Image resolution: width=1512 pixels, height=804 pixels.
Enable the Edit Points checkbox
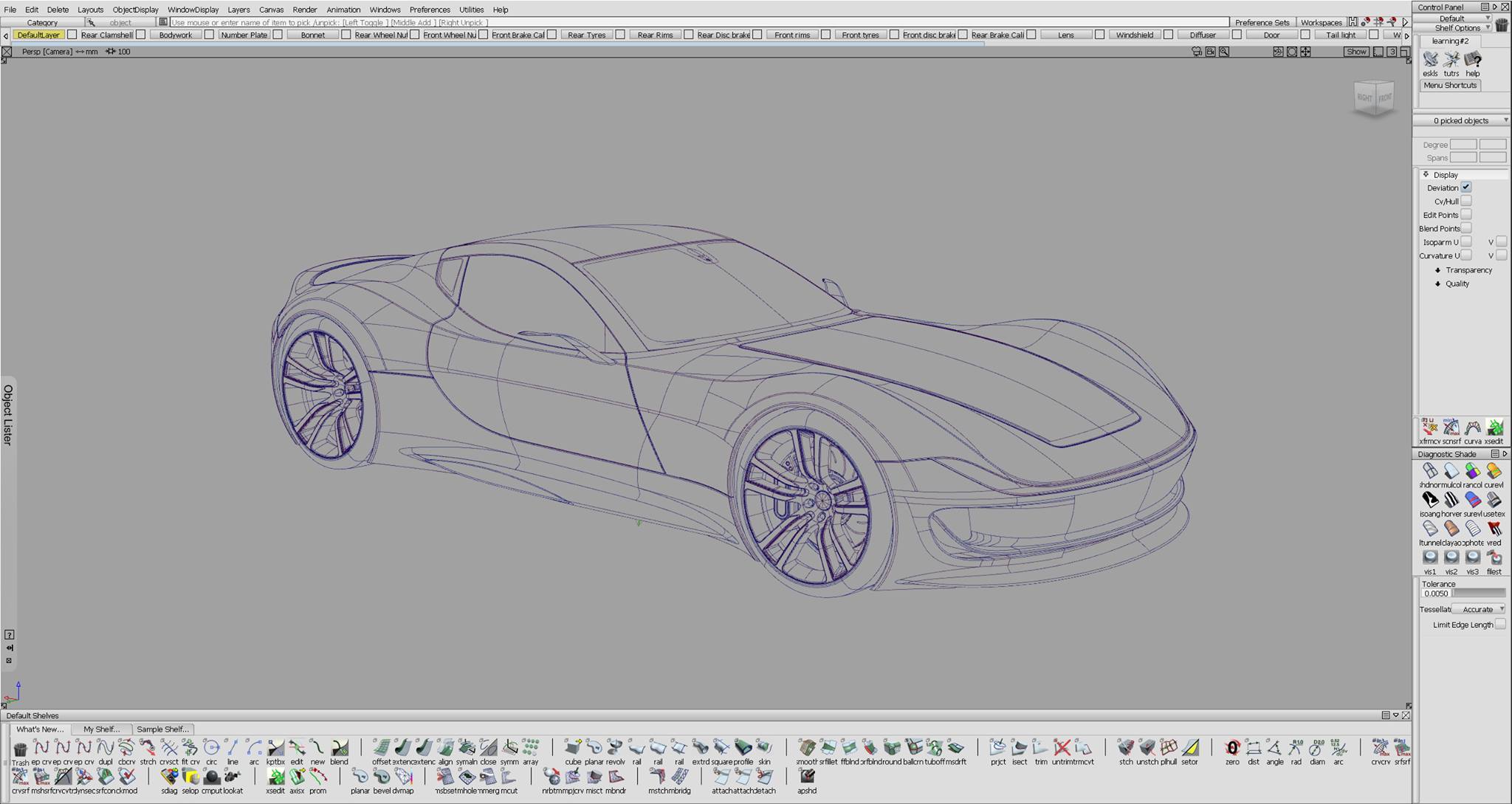[1466, 215]
